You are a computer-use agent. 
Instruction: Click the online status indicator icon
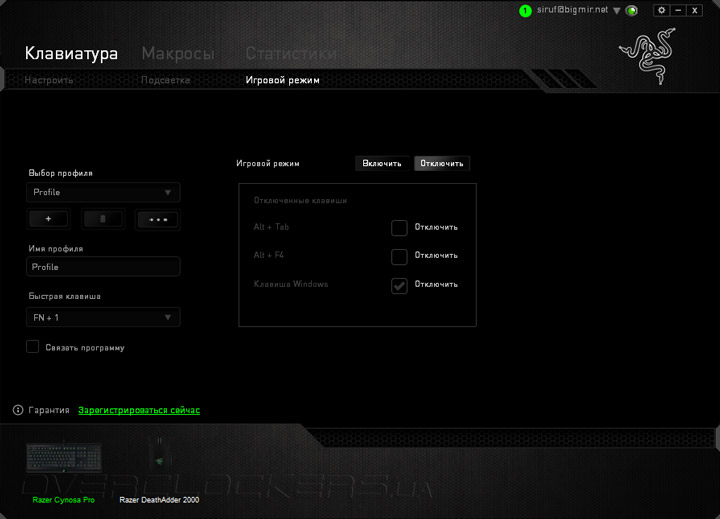coord(632,11)
